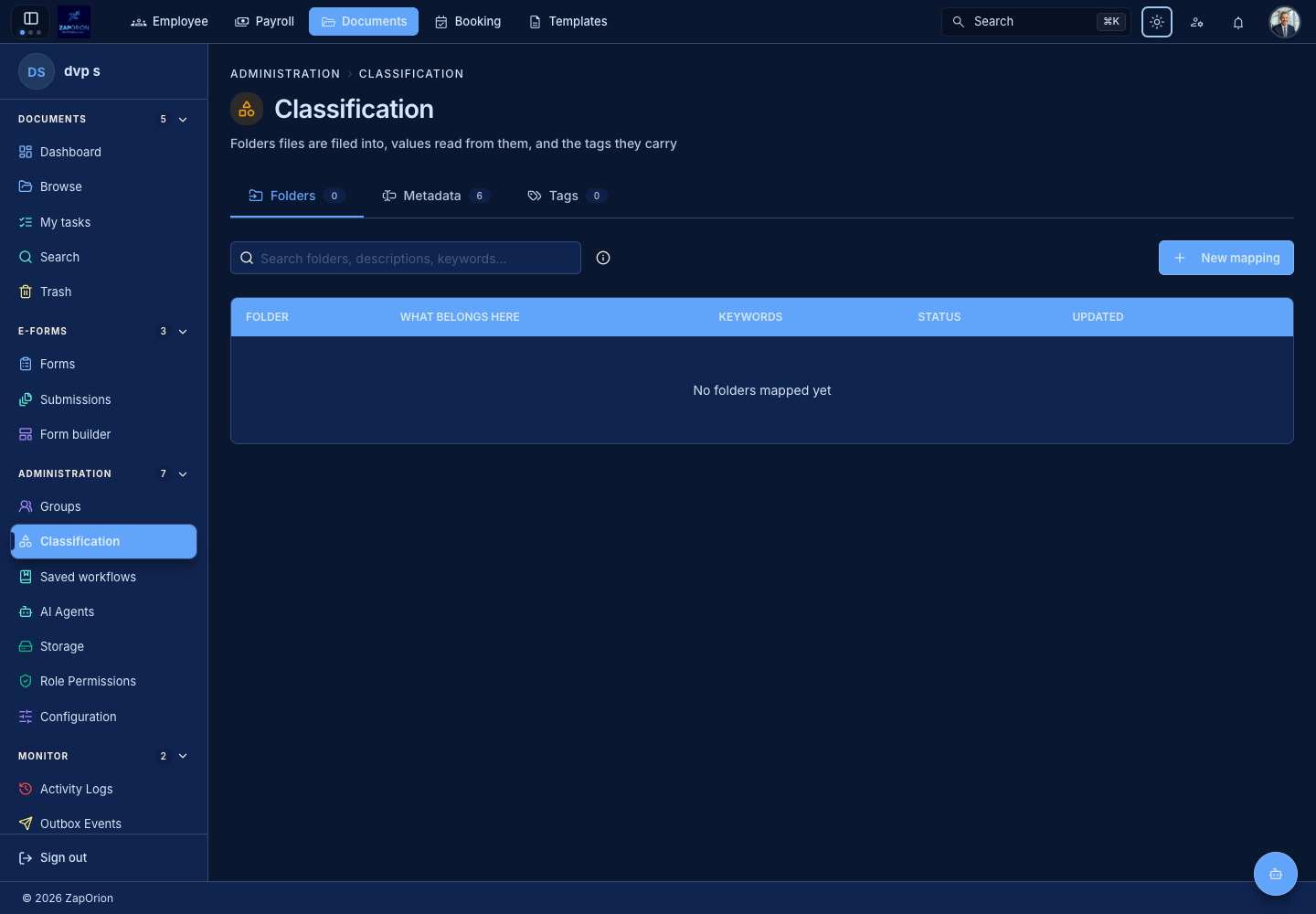Collapse the Administration sidebar section
Image resolution: width=1316 pixels, height=914 pixels.
coord(183,474)
